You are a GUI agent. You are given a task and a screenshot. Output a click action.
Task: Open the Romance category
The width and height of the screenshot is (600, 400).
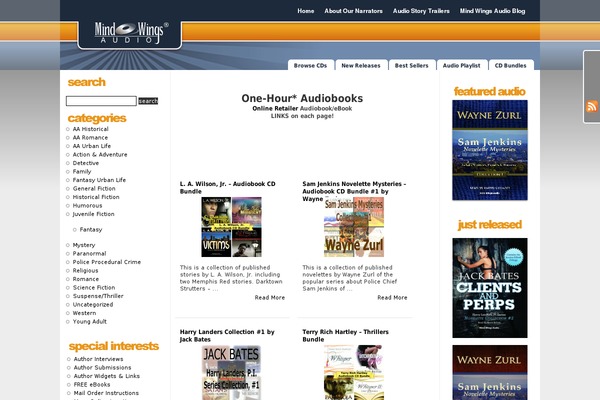(86, 279)
